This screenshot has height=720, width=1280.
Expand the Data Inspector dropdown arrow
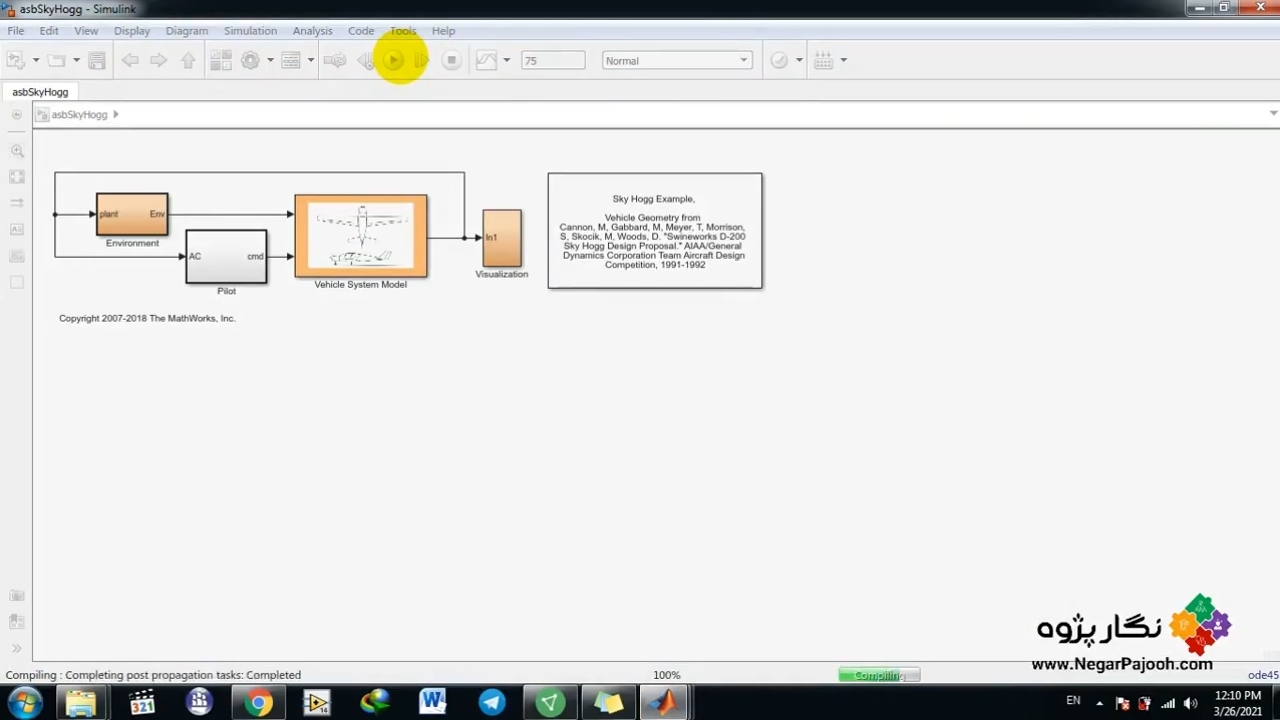click(507, 61)
